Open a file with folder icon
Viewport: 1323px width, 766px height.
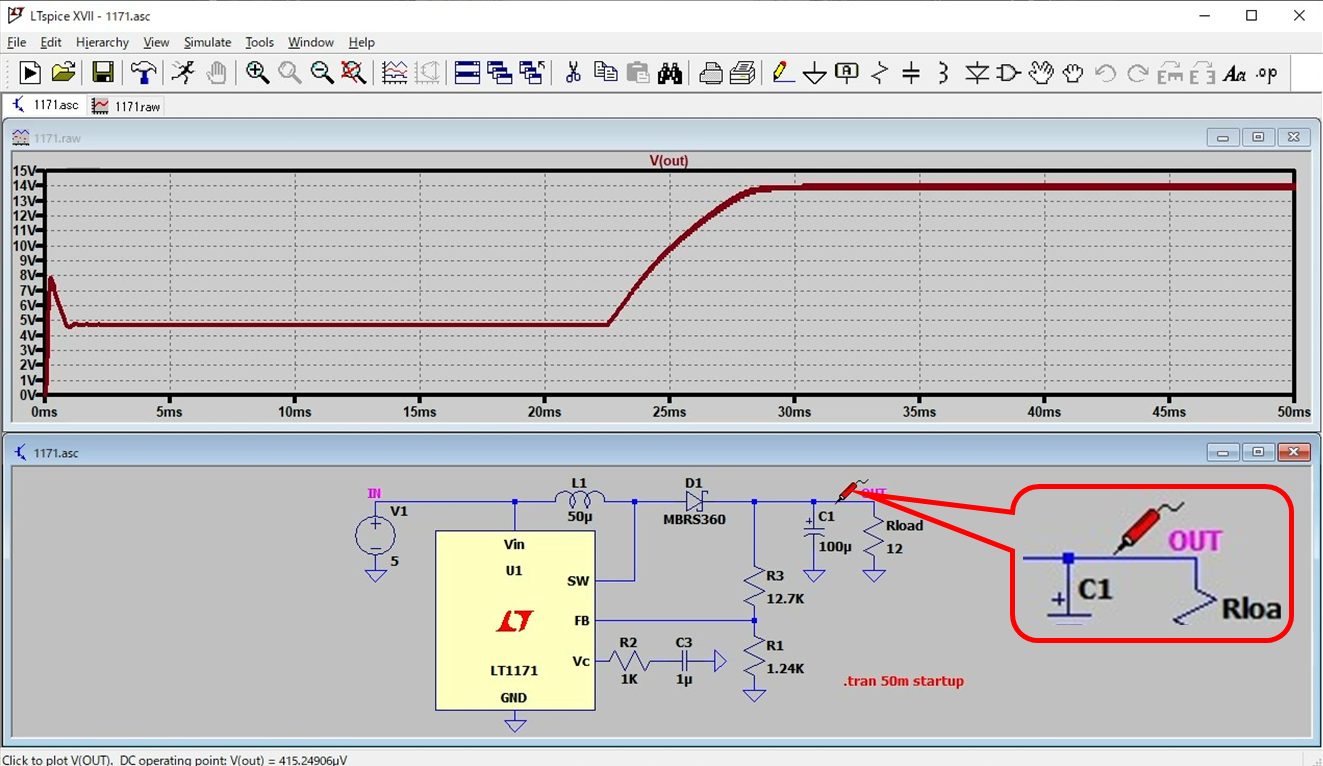(64, 72)
